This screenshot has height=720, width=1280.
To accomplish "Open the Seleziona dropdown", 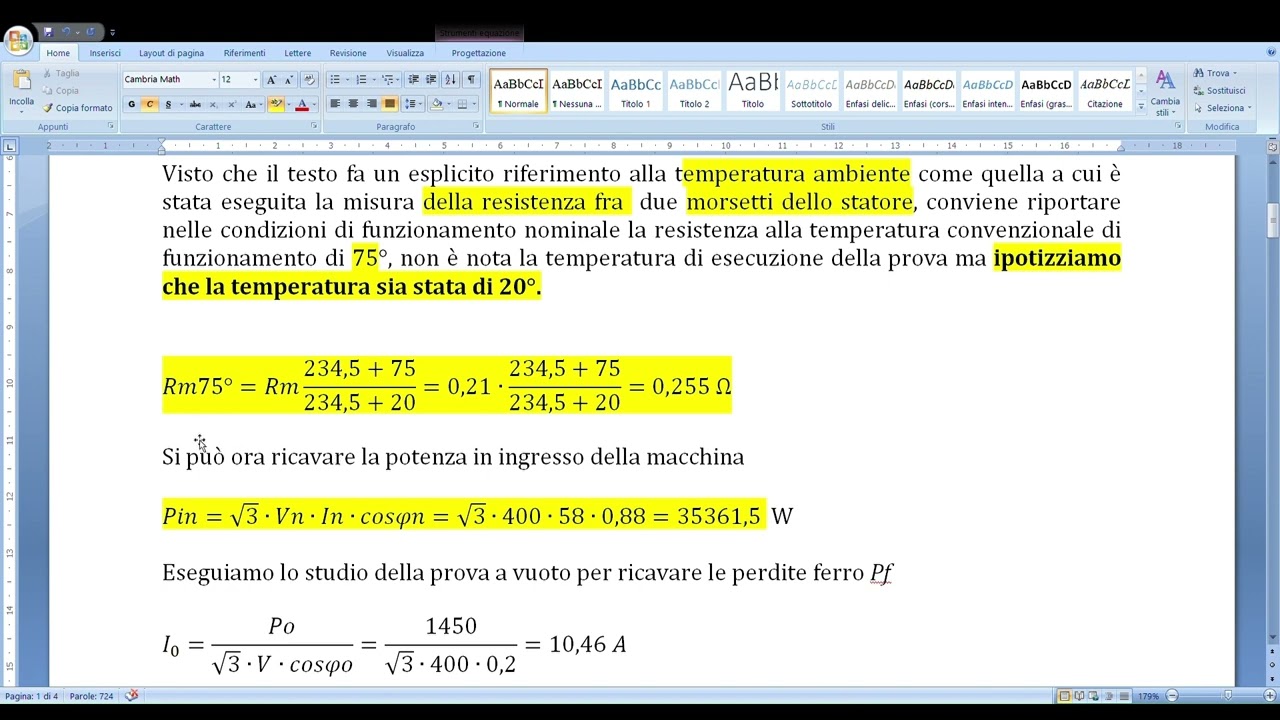I will (1222, 108).
